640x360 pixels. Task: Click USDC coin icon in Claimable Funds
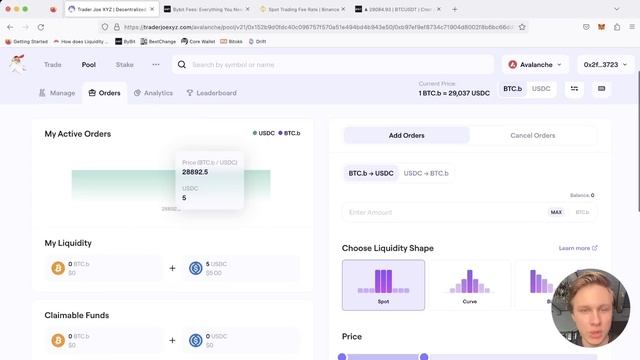coord(196,340)
